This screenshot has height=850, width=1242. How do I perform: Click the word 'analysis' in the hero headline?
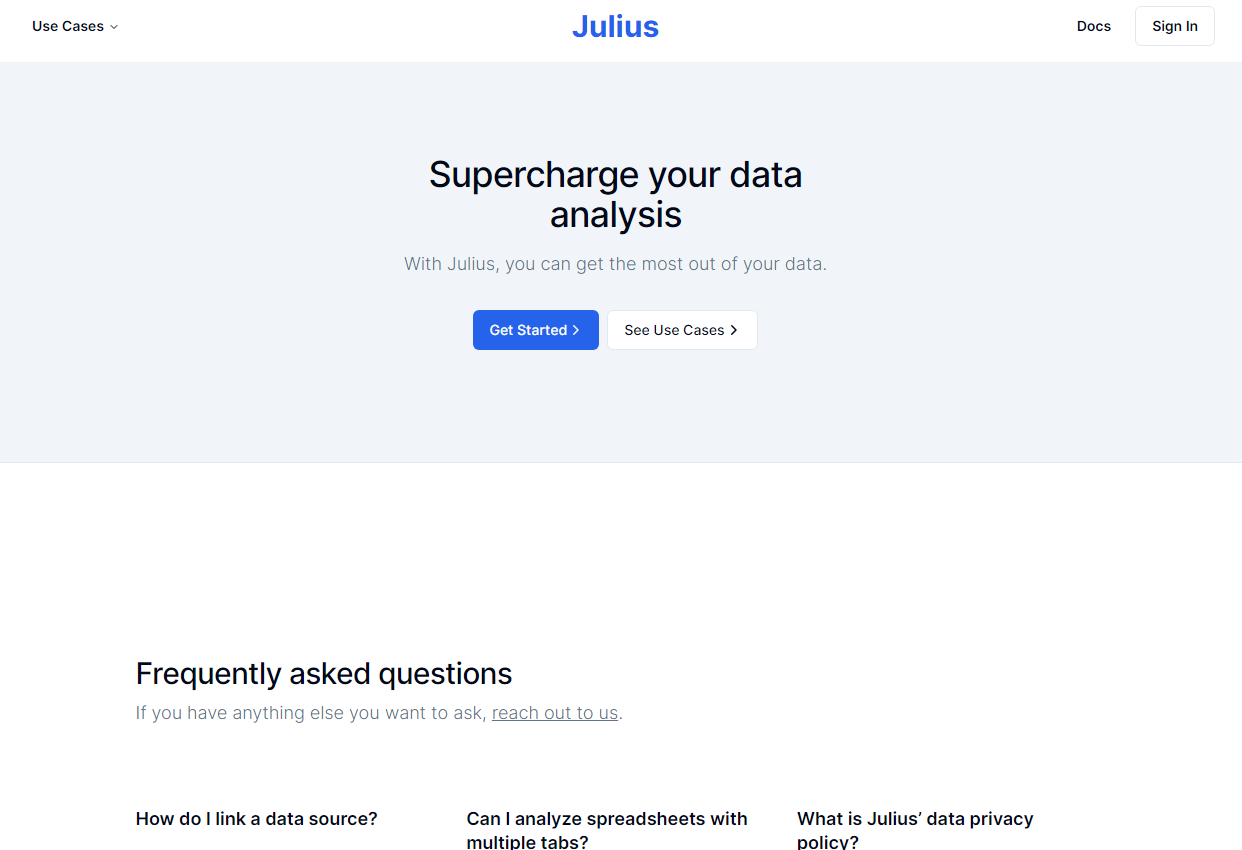click(615, 215)
